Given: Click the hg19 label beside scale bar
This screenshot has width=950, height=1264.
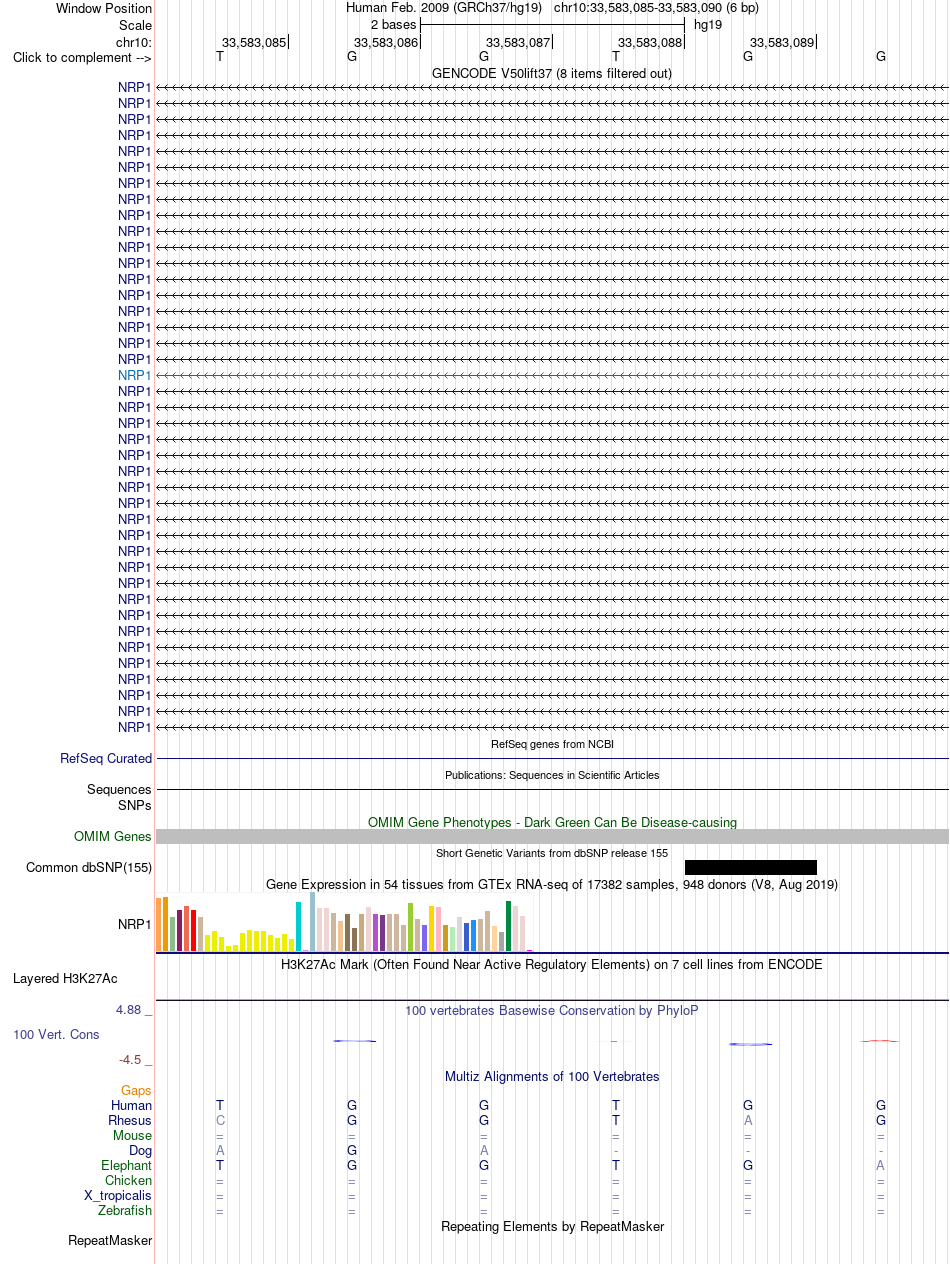Looking at the screenshot, I should (708, 24).
